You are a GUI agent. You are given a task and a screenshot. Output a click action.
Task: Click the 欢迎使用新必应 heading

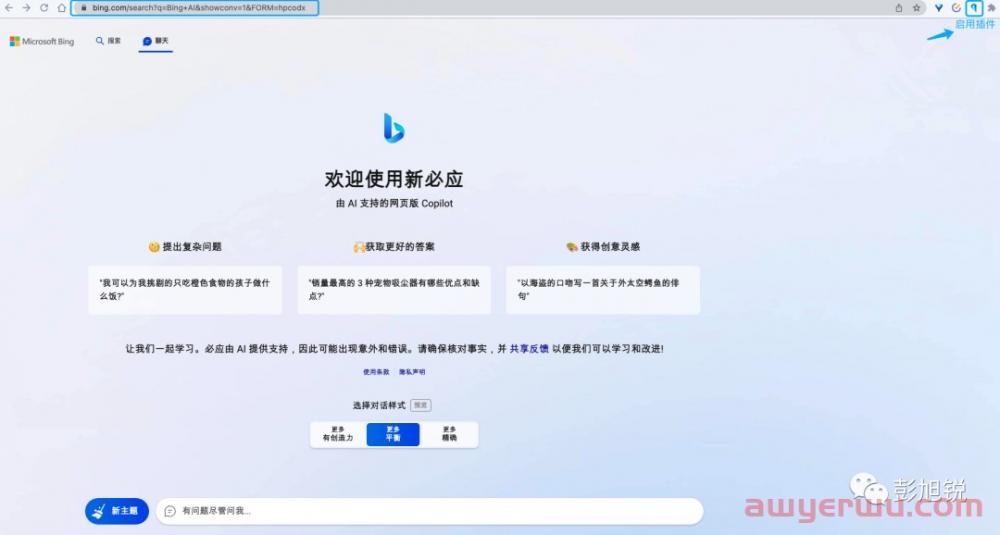(393, 179)
